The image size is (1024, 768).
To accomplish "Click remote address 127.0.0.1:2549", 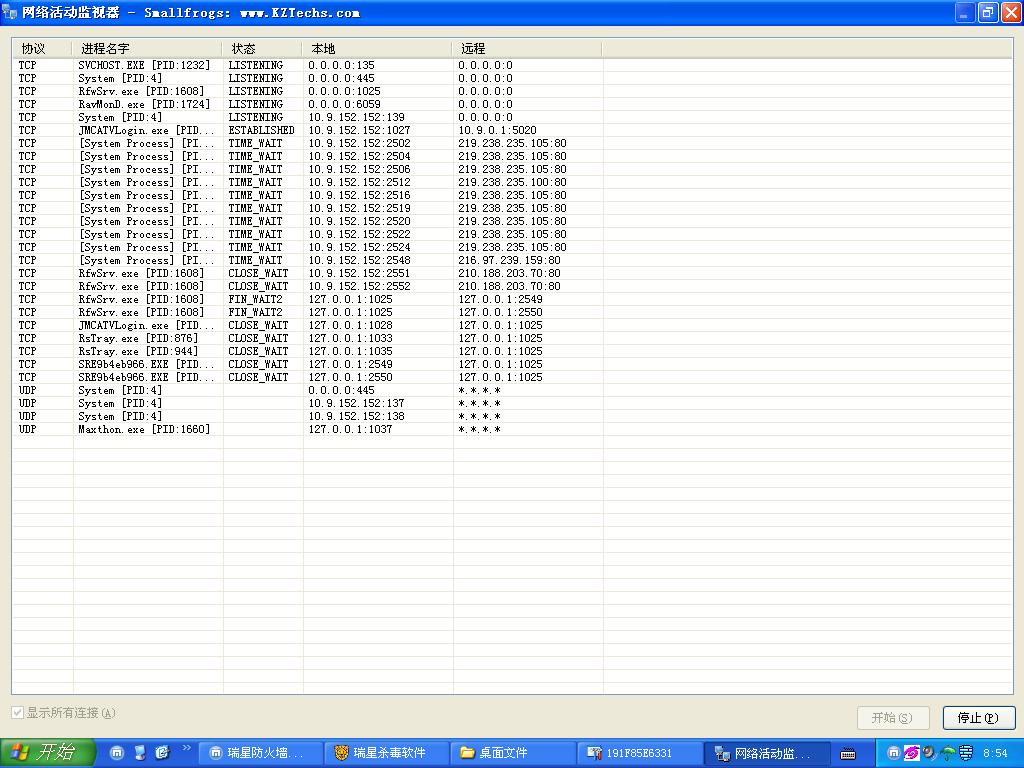I will coord(500,300).
